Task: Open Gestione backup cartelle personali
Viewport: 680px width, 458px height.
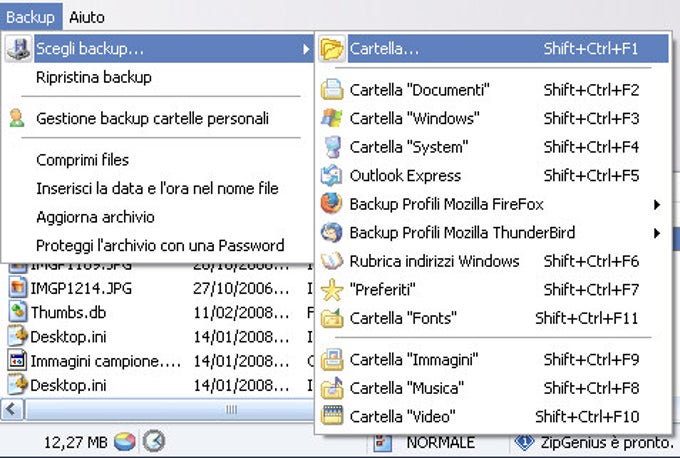Action: (x=159, y=118)
